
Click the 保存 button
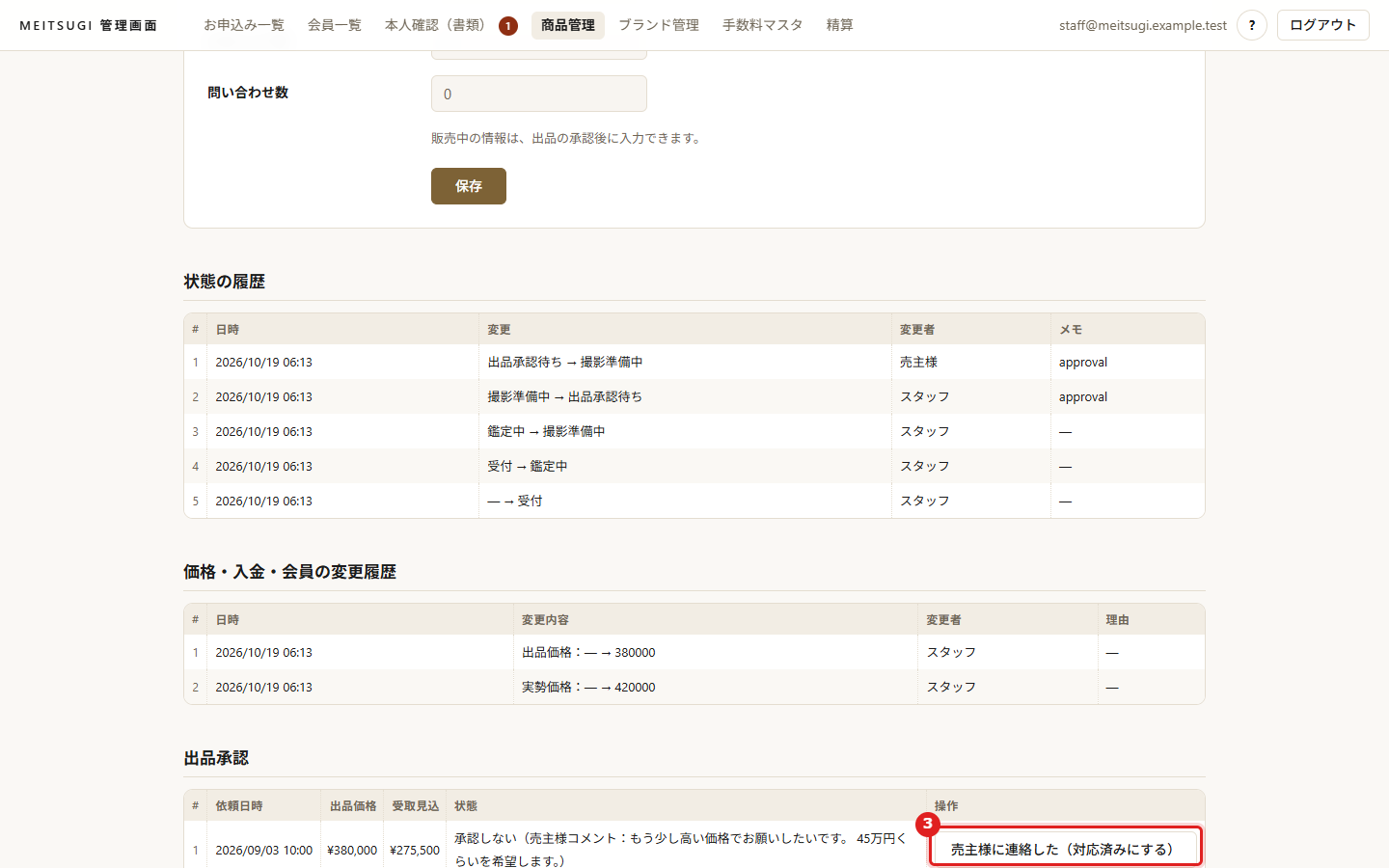click(x=469, y=186)
